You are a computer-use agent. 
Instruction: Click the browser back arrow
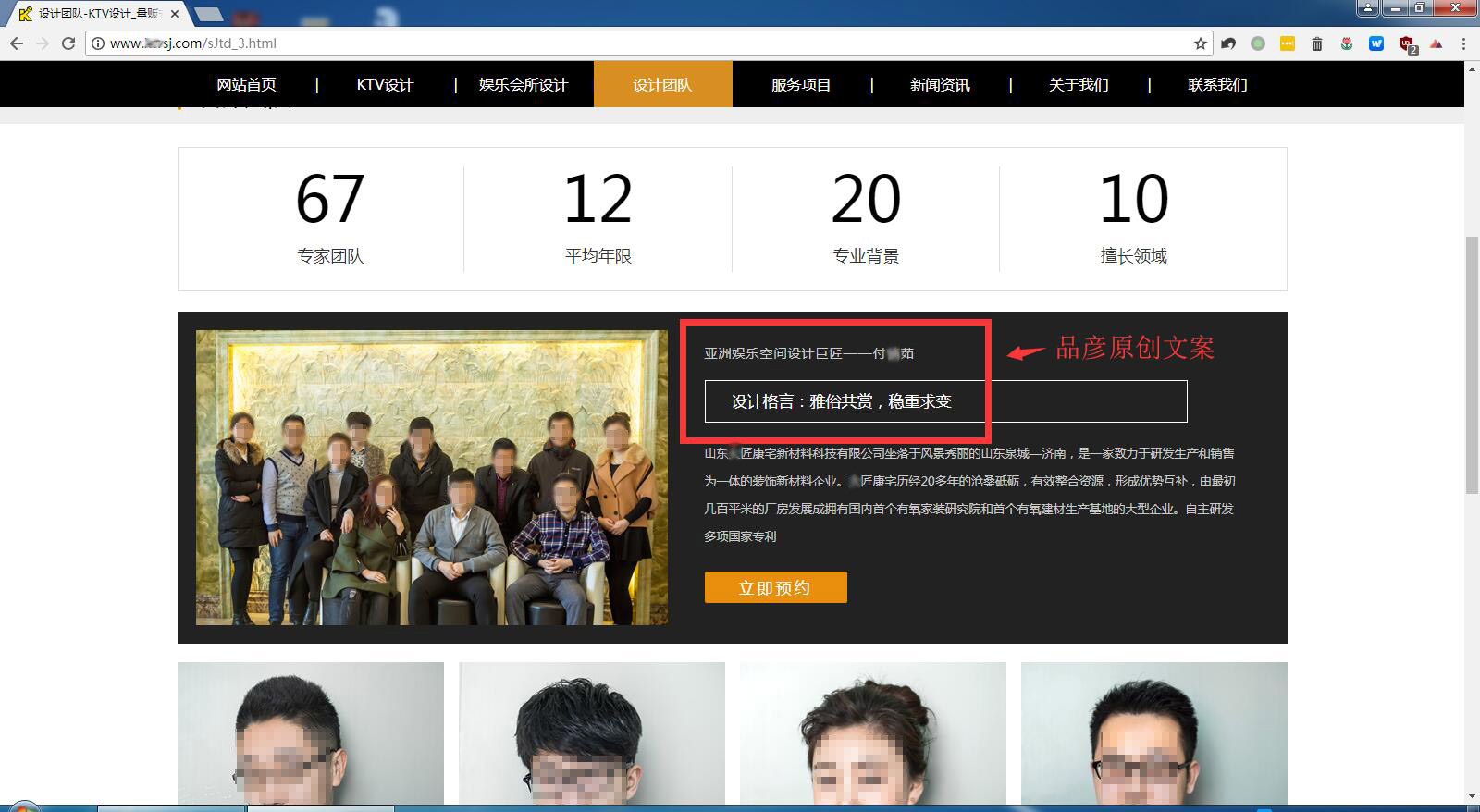pos(17,43)
